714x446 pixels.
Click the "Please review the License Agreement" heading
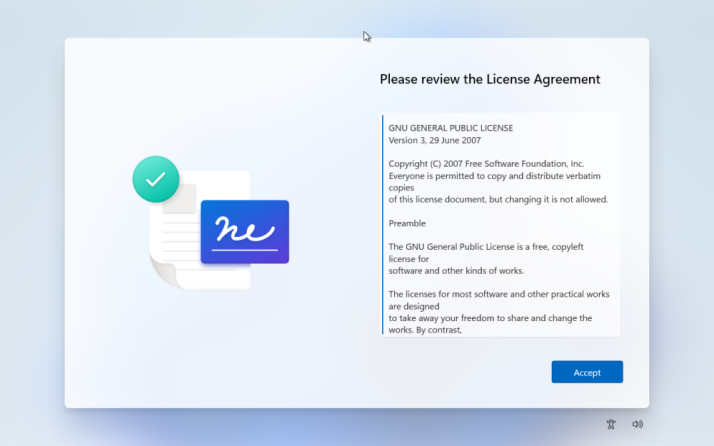[490, 79]
